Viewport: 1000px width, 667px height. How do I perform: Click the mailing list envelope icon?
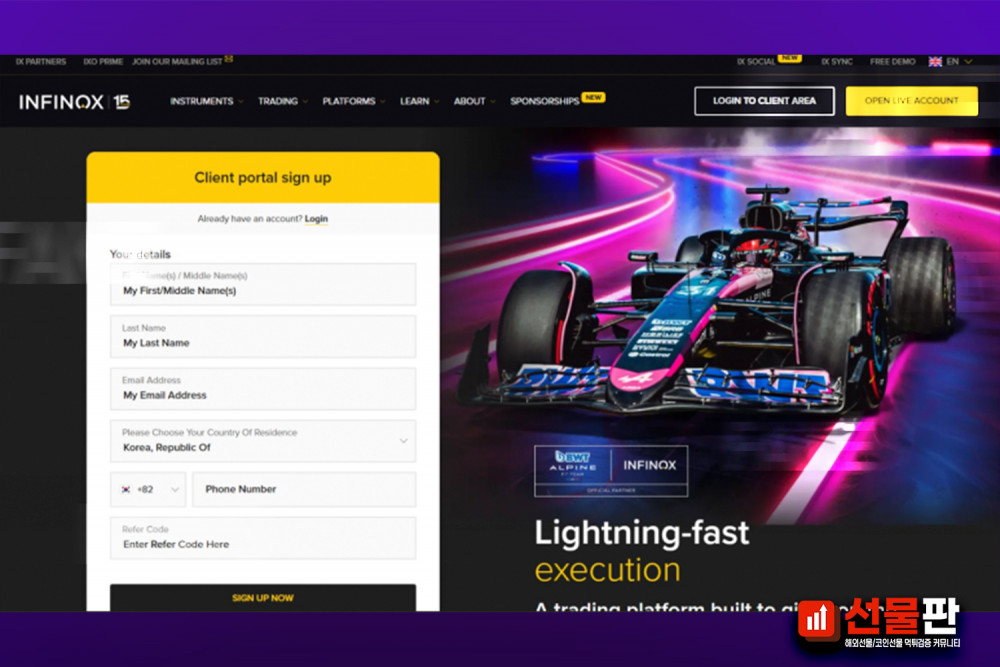[229, 59]
